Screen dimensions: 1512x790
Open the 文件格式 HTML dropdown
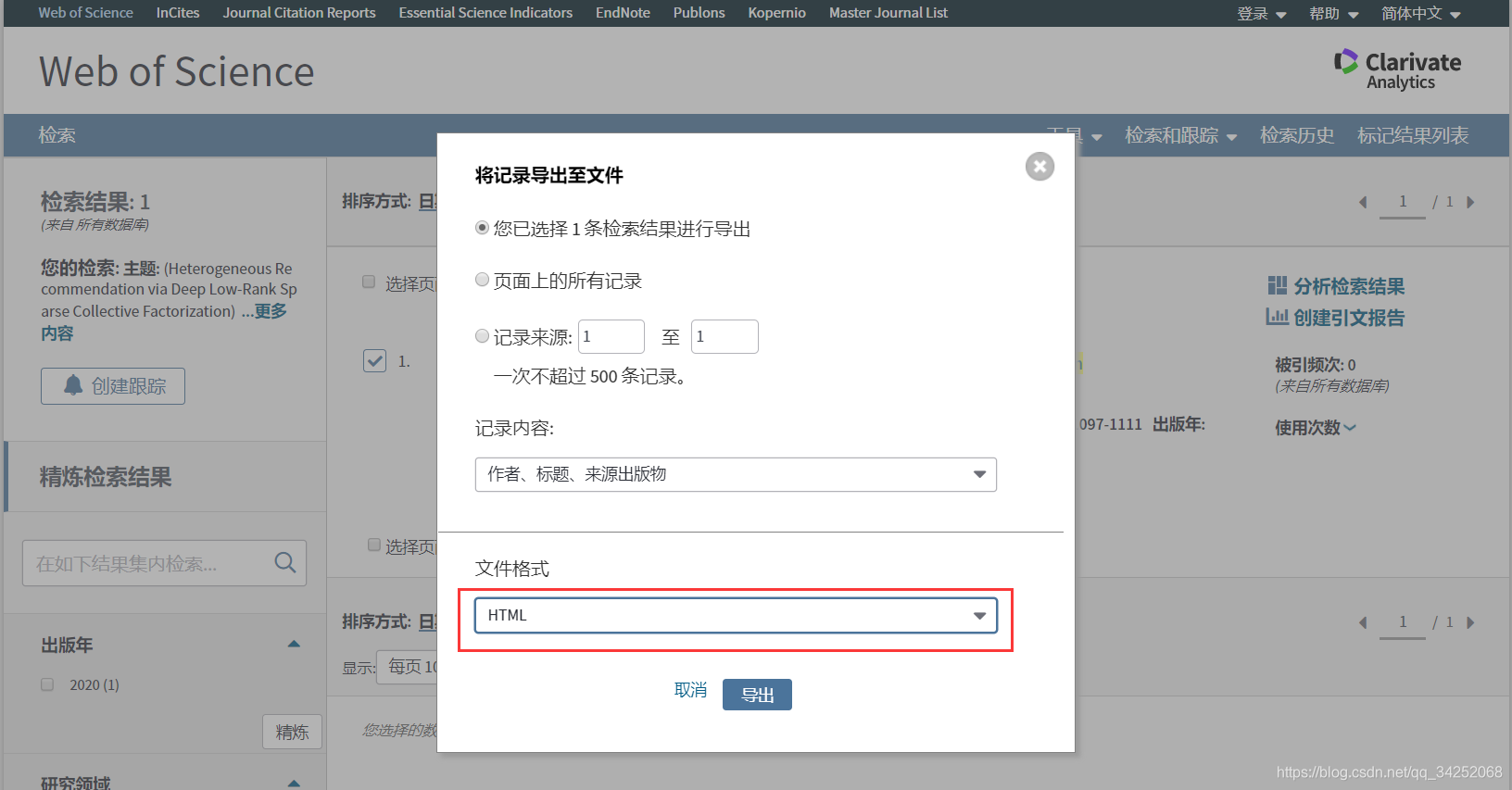click(736, 615)
